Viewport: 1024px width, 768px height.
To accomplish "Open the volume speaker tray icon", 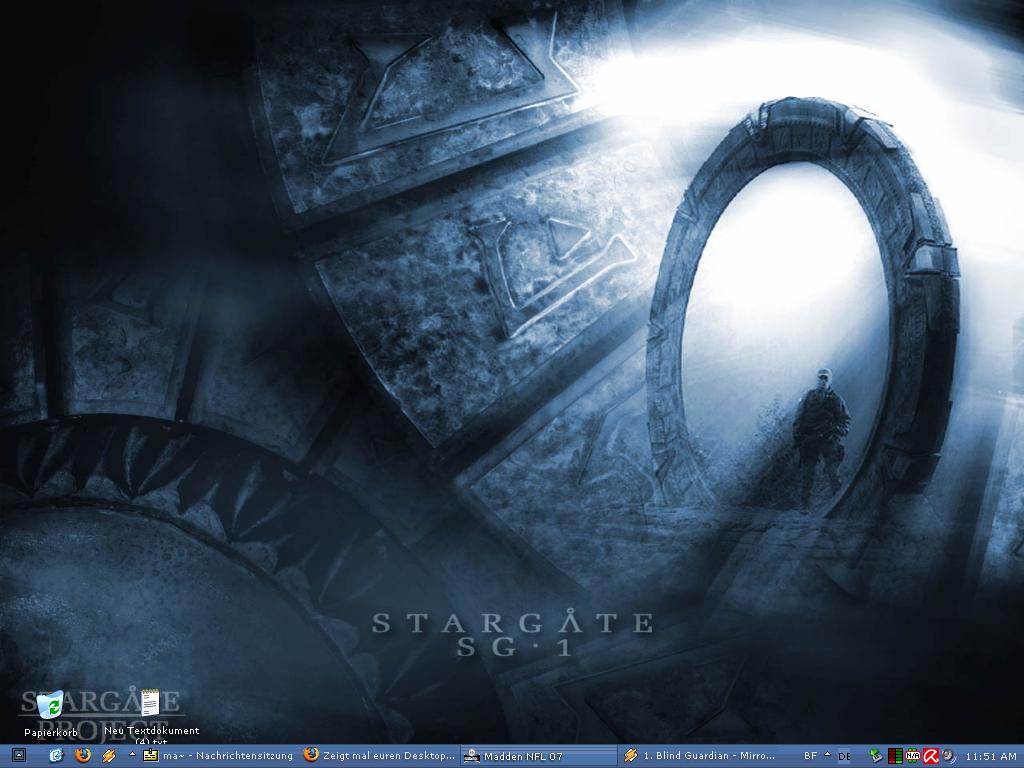I will pyautogui.click(x=948, y=756).
